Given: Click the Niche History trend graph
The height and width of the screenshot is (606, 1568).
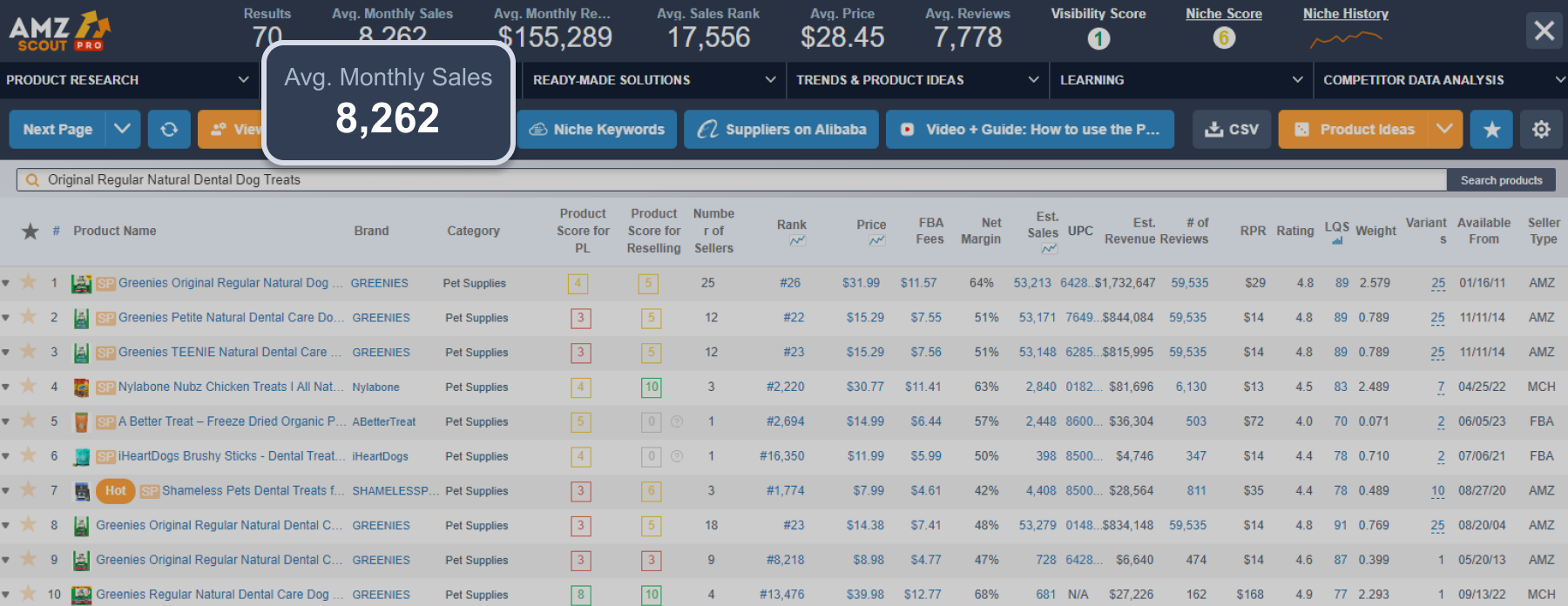Looking at the screenshot, I should 1346,38.
